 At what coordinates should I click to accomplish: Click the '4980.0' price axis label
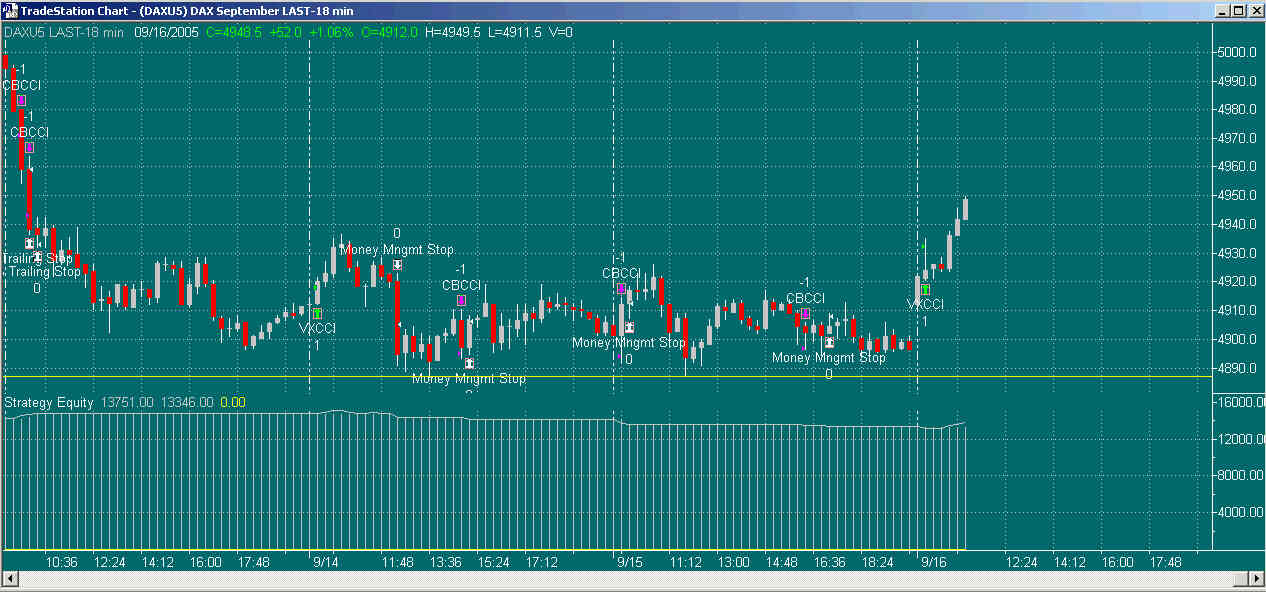(1235, 109)
